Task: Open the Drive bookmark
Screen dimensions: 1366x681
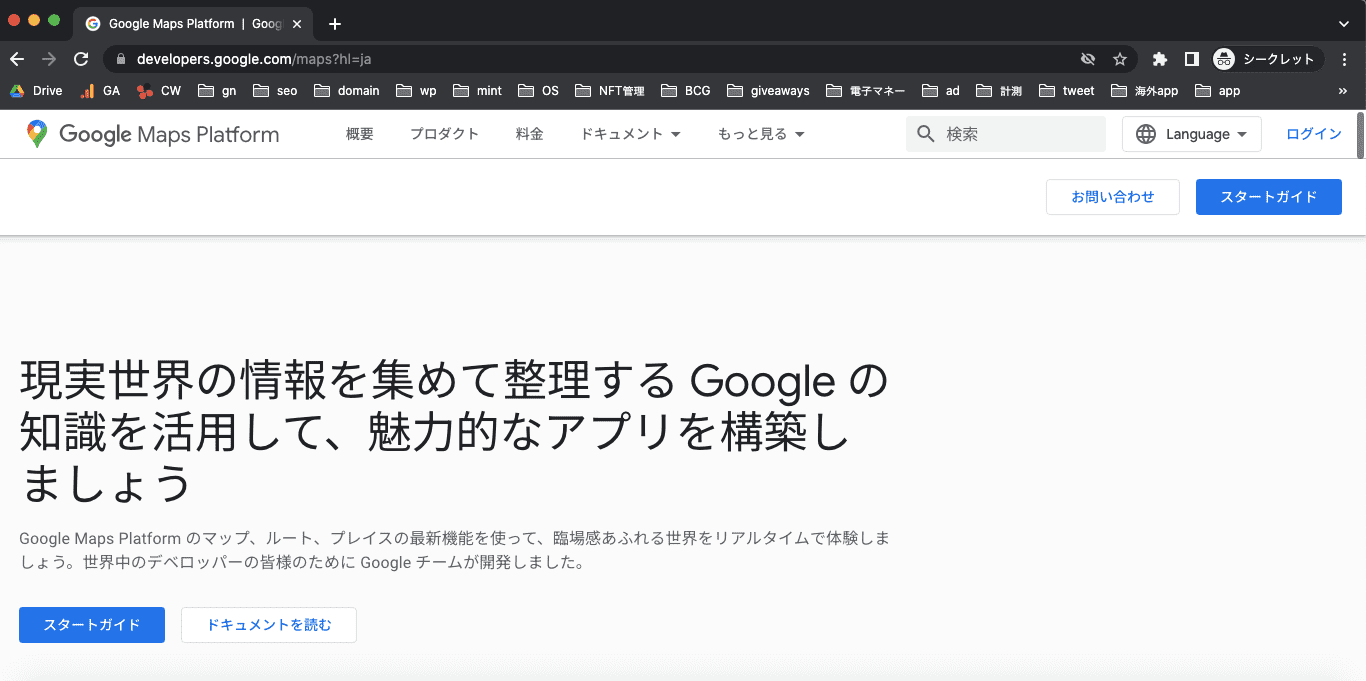Action: (x=36, y=91)
